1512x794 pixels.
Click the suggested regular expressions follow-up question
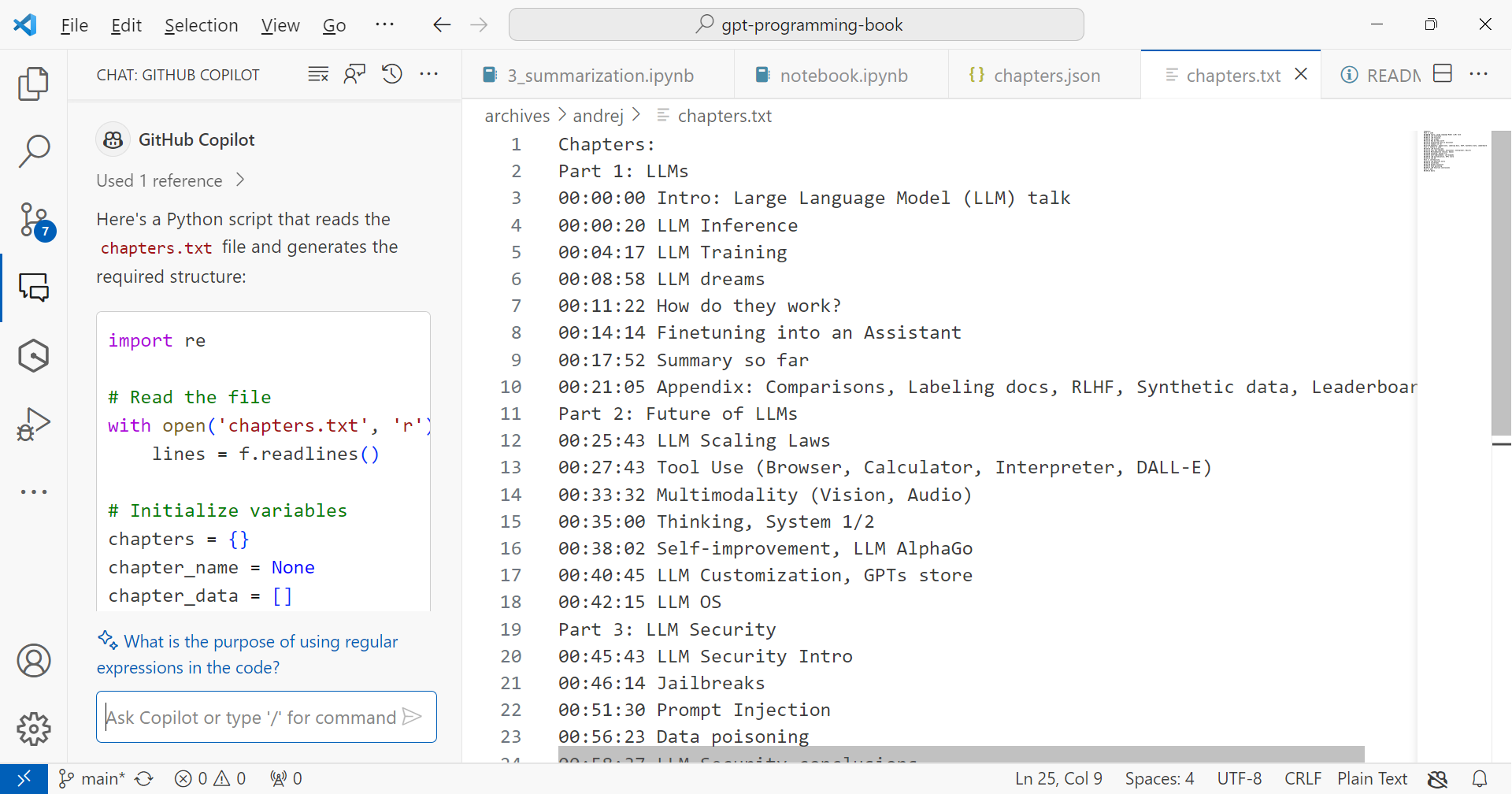[247, 654]
